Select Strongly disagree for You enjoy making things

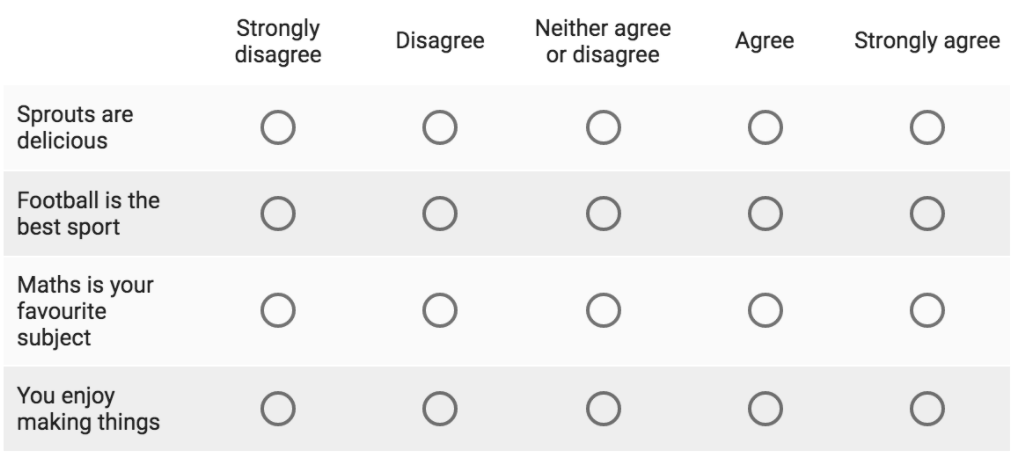pyautogui.click(x=278, y=409)
